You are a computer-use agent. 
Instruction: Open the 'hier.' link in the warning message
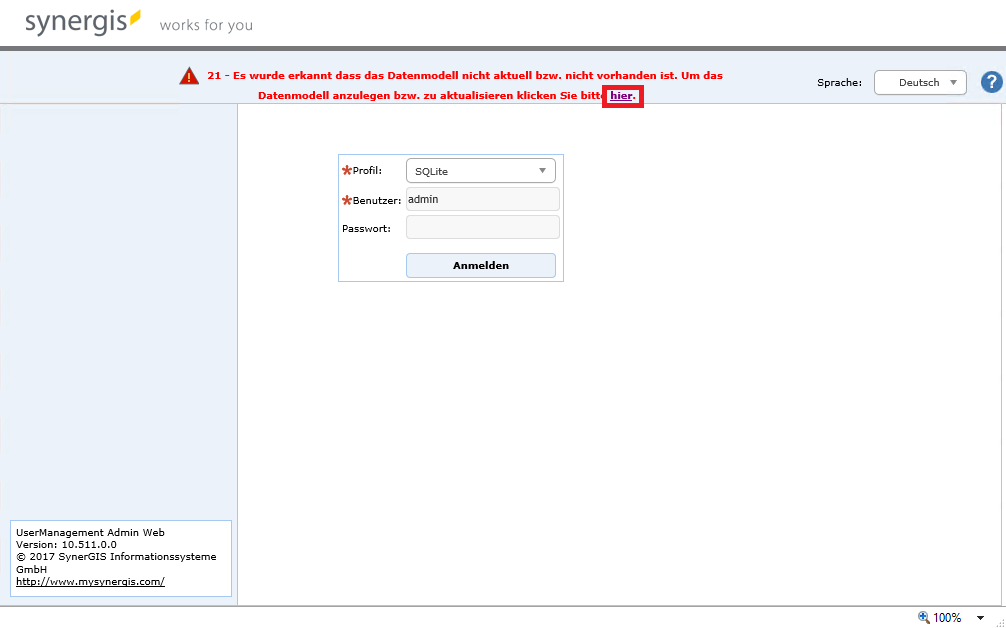point(622,96)
